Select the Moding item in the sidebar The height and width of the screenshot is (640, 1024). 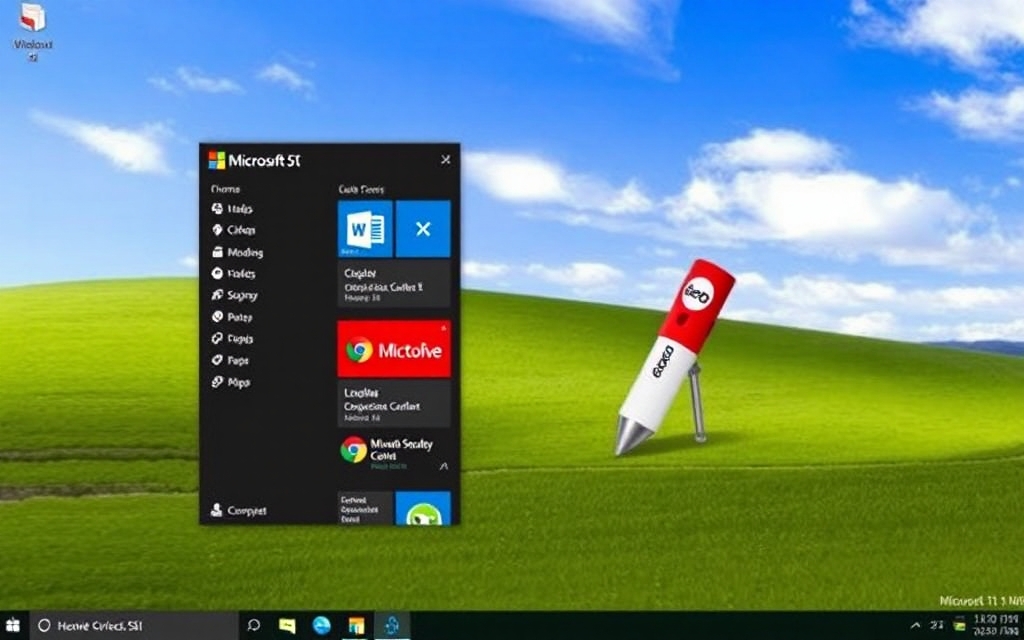[238, 252]
